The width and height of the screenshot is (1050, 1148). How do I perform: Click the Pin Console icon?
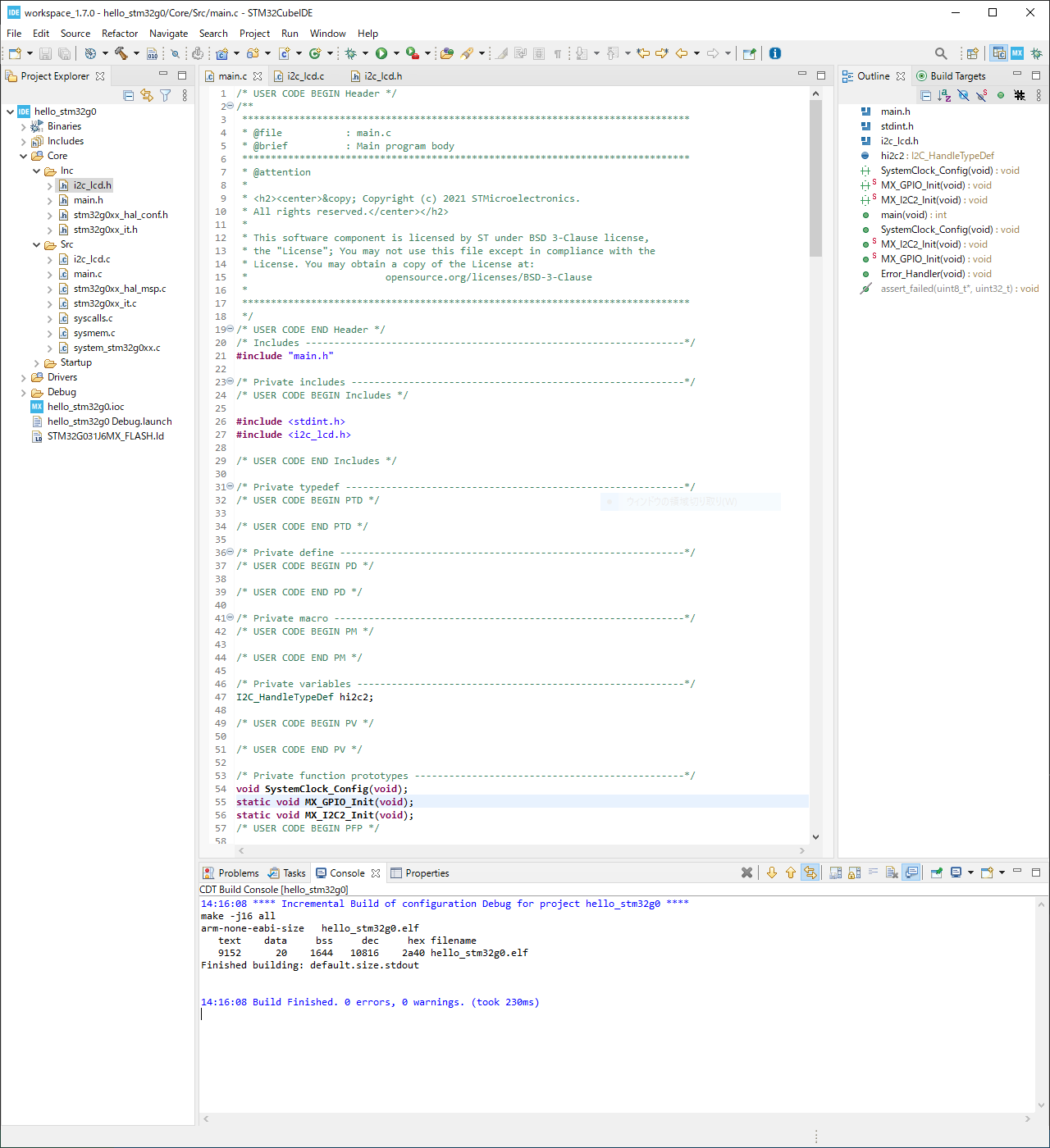click(x=936, y=872)
